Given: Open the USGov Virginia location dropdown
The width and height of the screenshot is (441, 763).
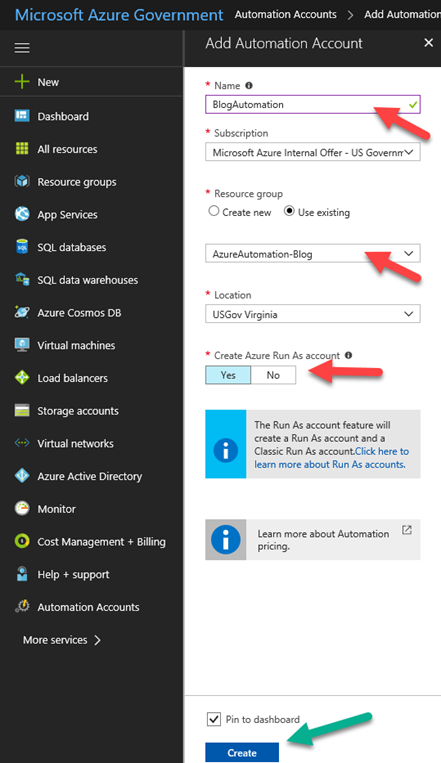Looking at the screenshot, I should click(x=312, y=314).
